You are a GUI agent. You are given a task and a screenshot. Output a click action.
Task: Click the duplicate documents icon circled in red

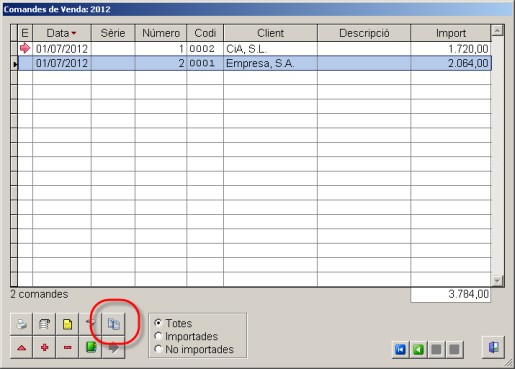114,324
